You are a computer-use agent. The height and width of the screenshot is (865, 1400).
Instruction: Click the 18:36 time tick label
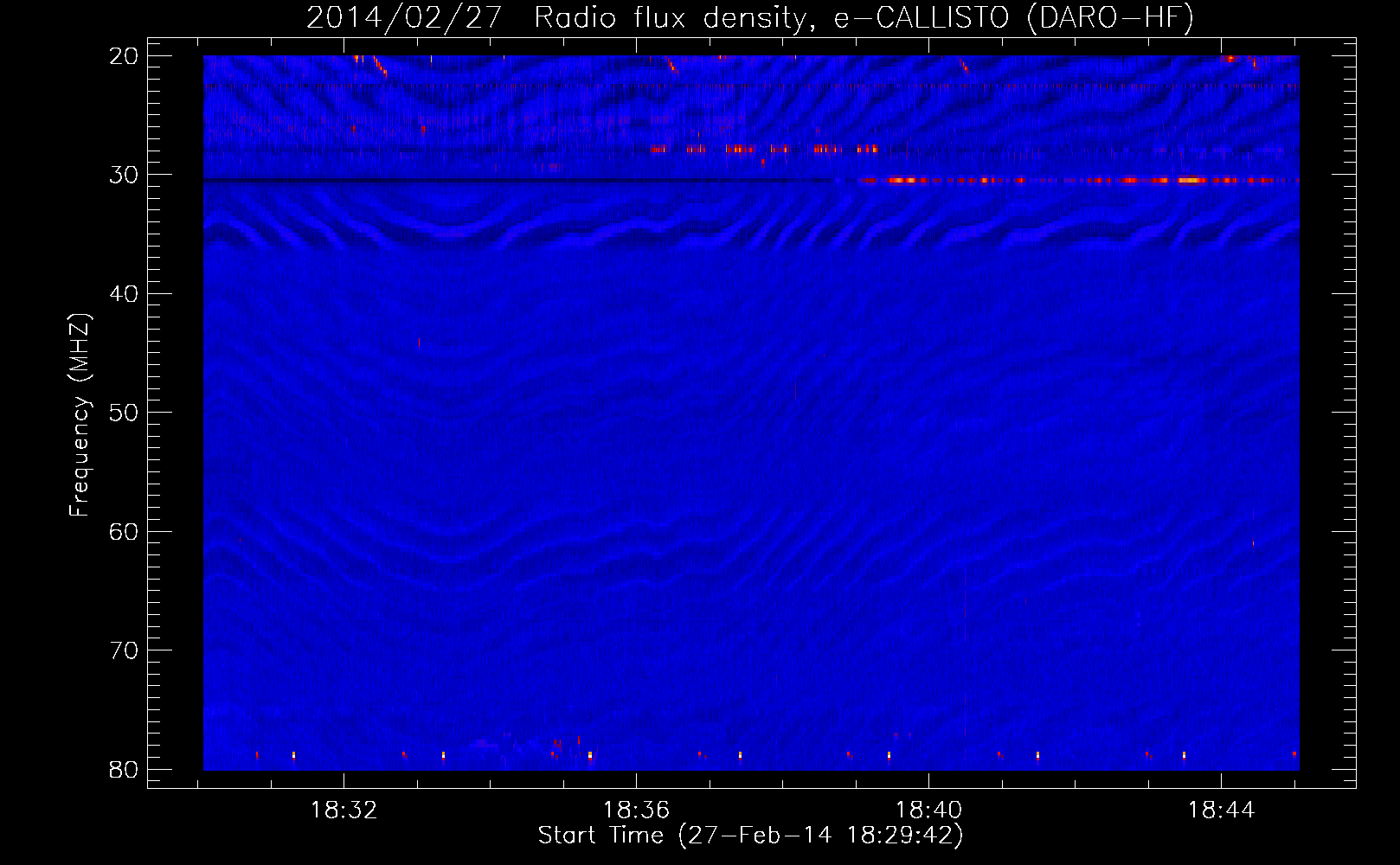point(636,811)
